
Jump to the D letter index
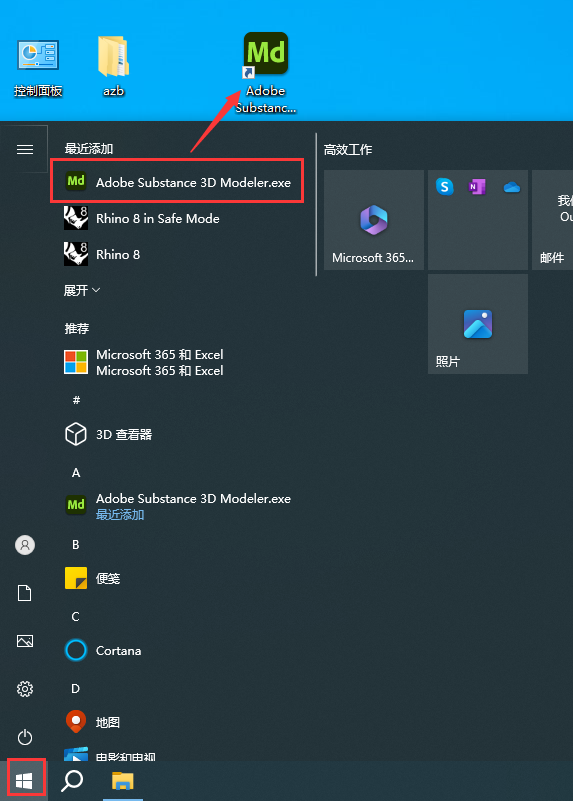pos(76,689)
